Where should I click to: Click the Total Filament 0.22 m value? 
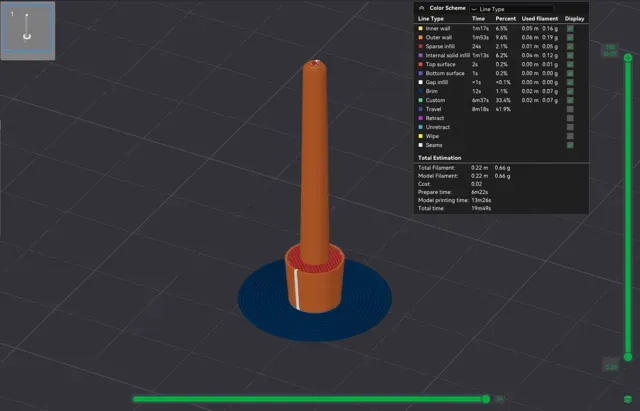coord(479,168)
